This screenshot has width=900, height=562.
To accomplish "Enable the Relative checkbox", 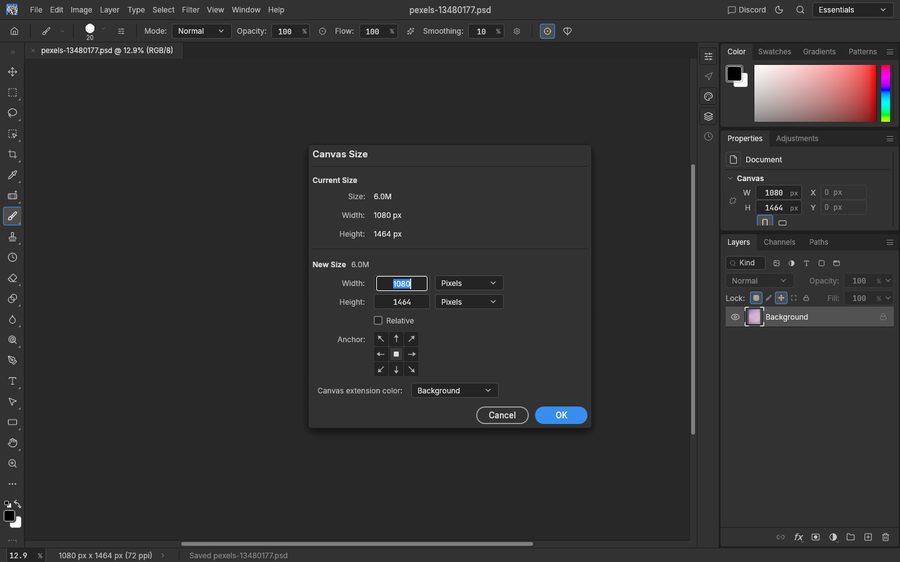I will 378,321.
